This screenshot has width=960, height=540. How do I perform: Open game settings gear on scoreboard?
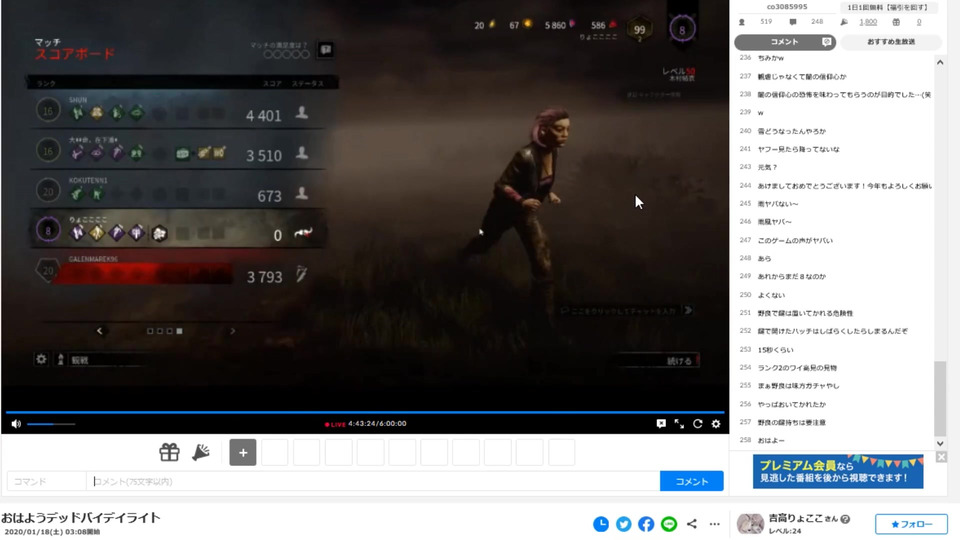41,359
